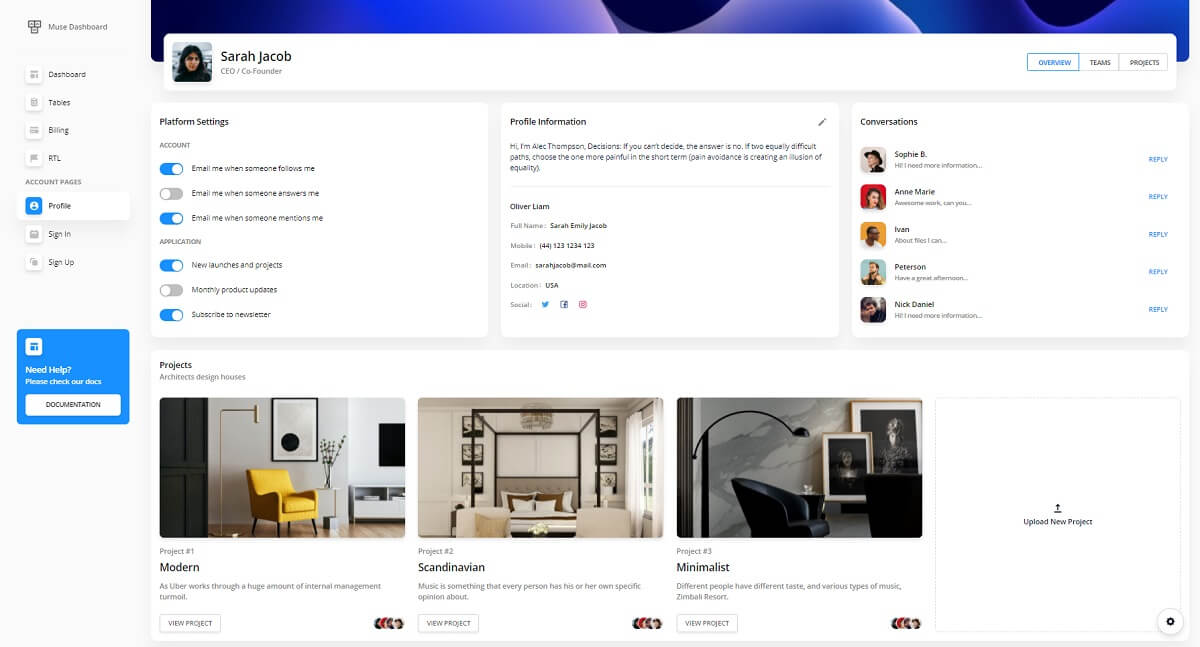Screen dimensions: 1200x647
Task: Open Sarah's Instagram social profile
Action: point(583,303)
